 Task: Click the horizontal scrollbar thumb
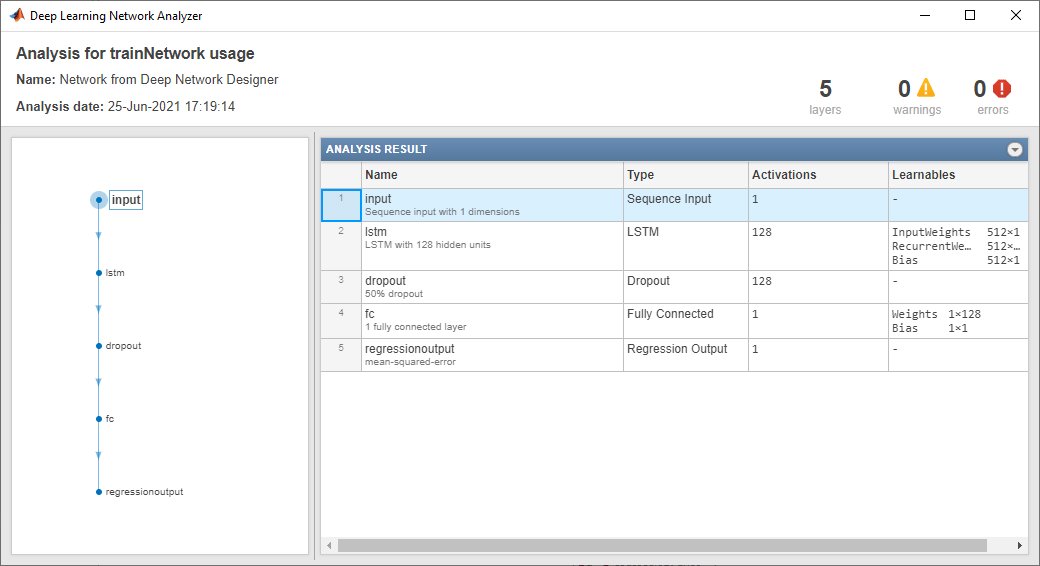(662, 546)
